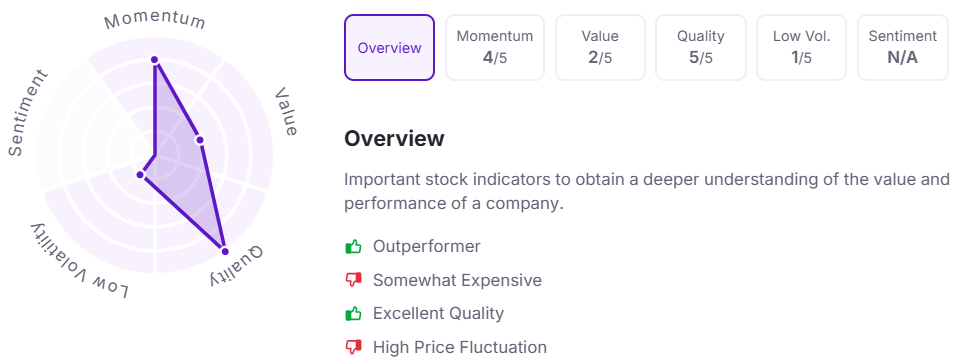Open the Quality 5/5 tab
This screenshot has height=361, width=967.
pyautogui.click(x=701, y=48)
